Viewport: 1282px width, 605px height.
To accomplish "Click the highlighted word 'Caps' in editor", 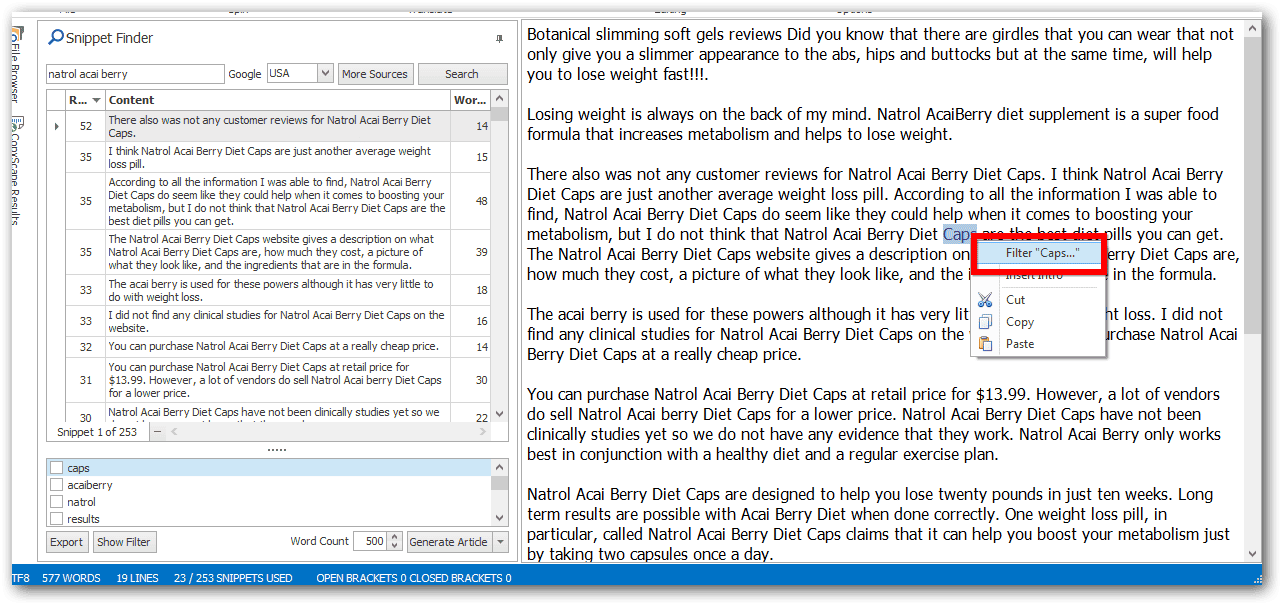I will tap(958, 234).
